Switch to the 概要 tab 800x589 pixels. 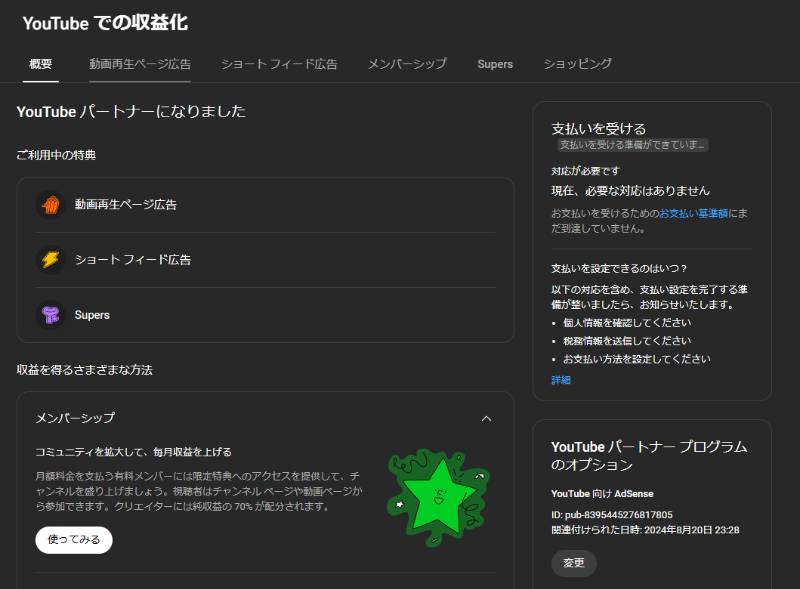tap(41, 64)
